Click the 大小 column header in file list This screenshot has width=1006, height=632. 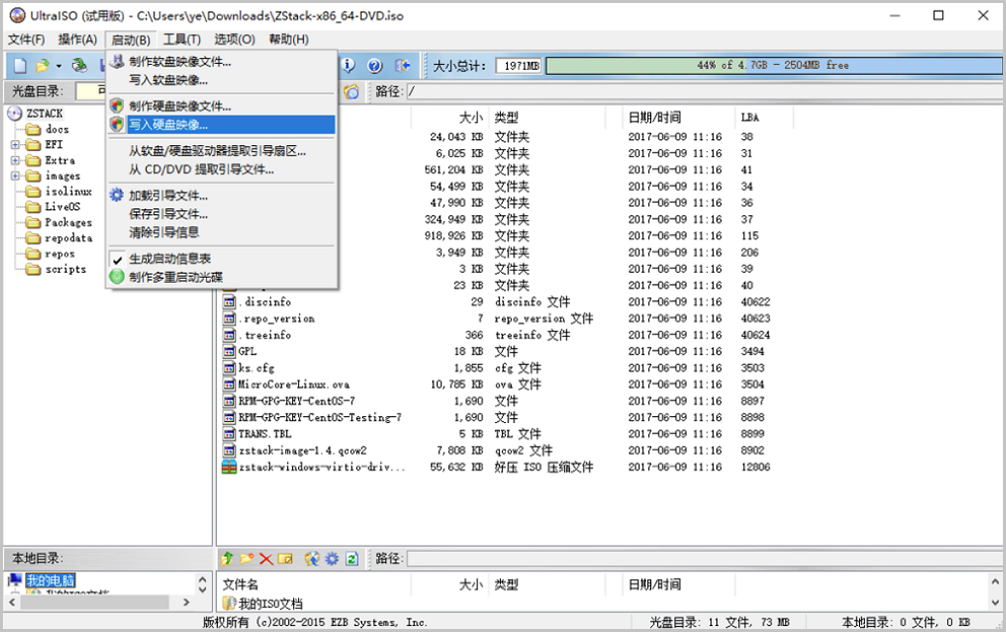pos(470,117)
